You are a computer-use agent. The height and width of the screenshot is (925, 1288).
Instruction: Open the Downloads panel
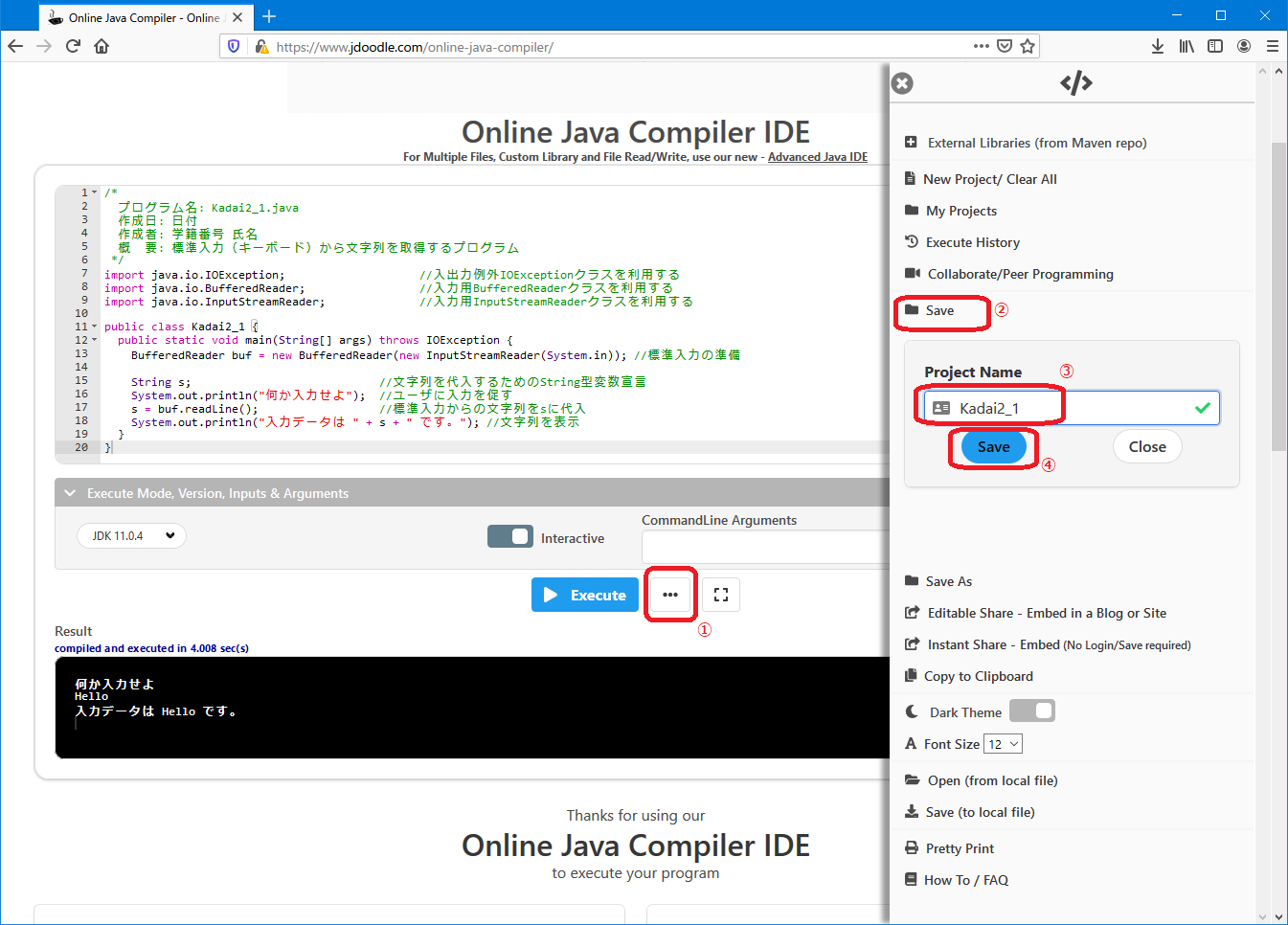1158,46
